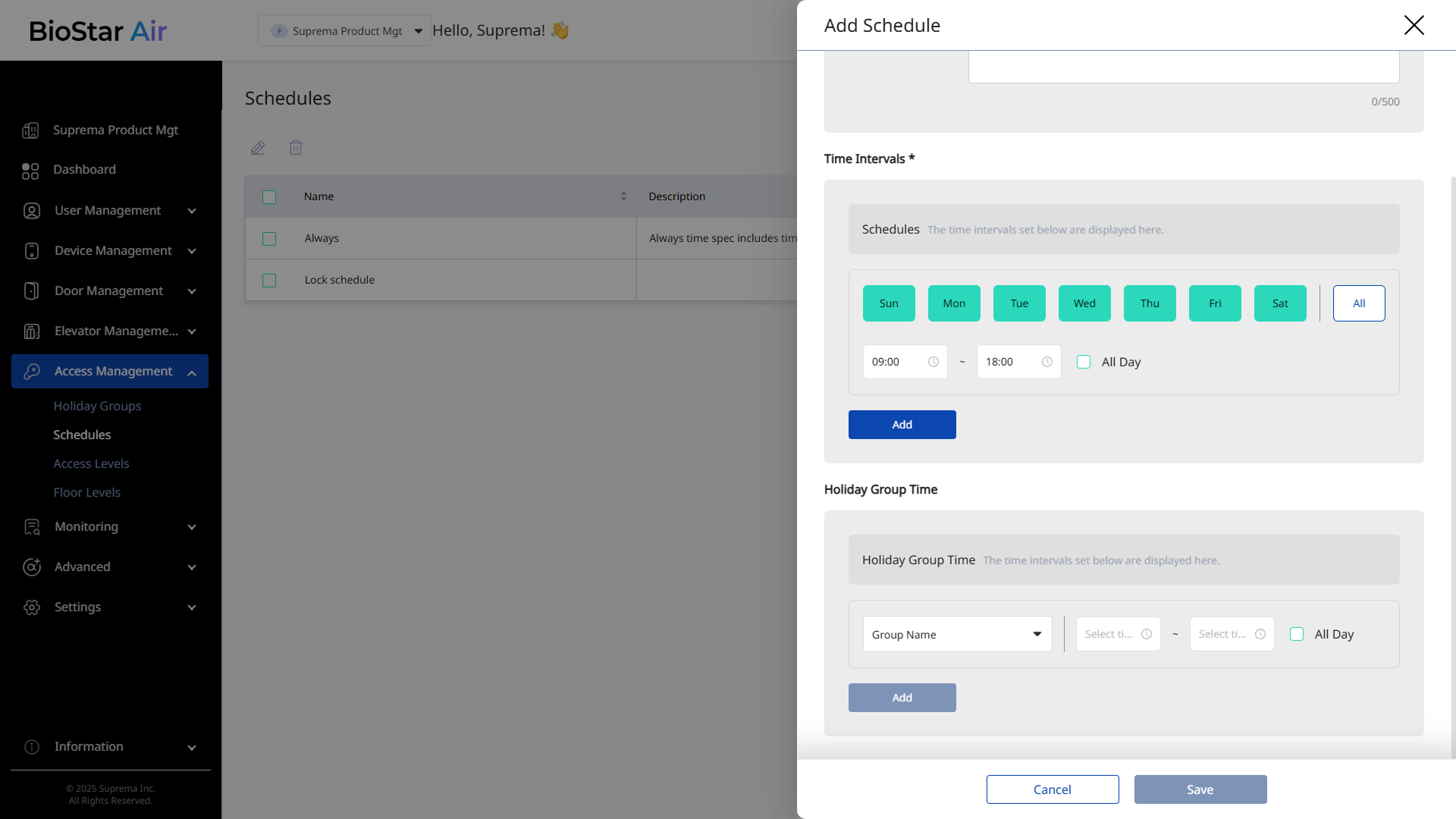Open Access Levels submenu item
This screenshot has width=1456, height=819.
coord(91,463)
